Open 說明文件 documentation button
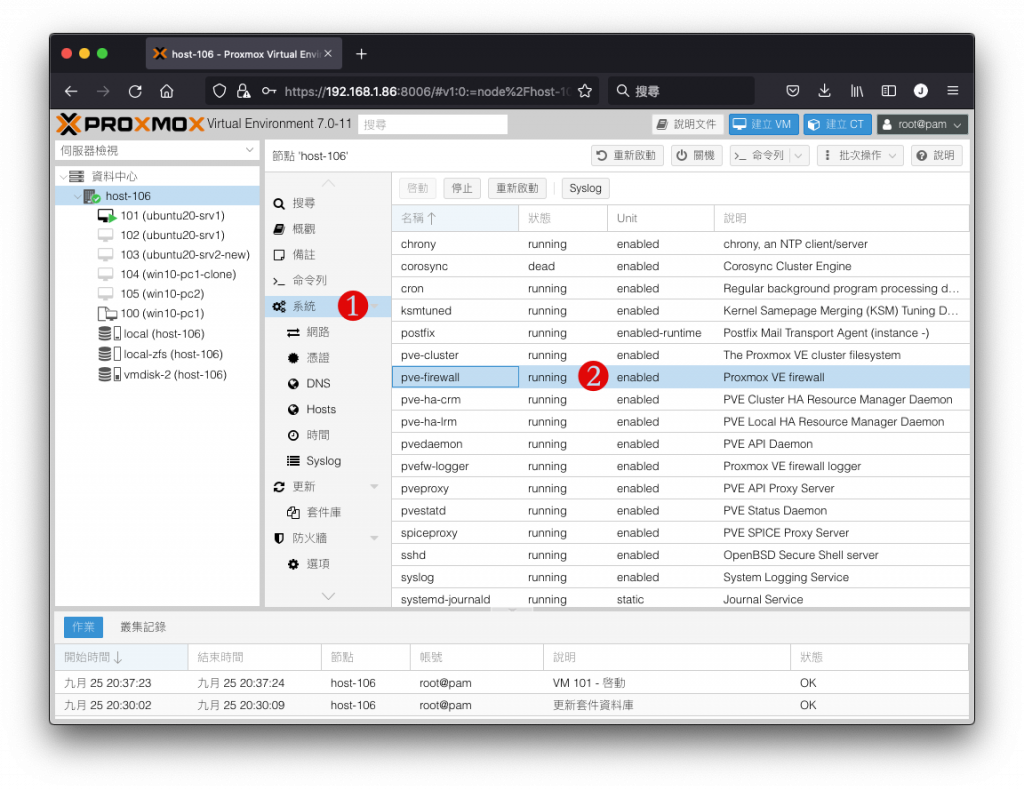The image size is (1024, 790). (687, 124)
